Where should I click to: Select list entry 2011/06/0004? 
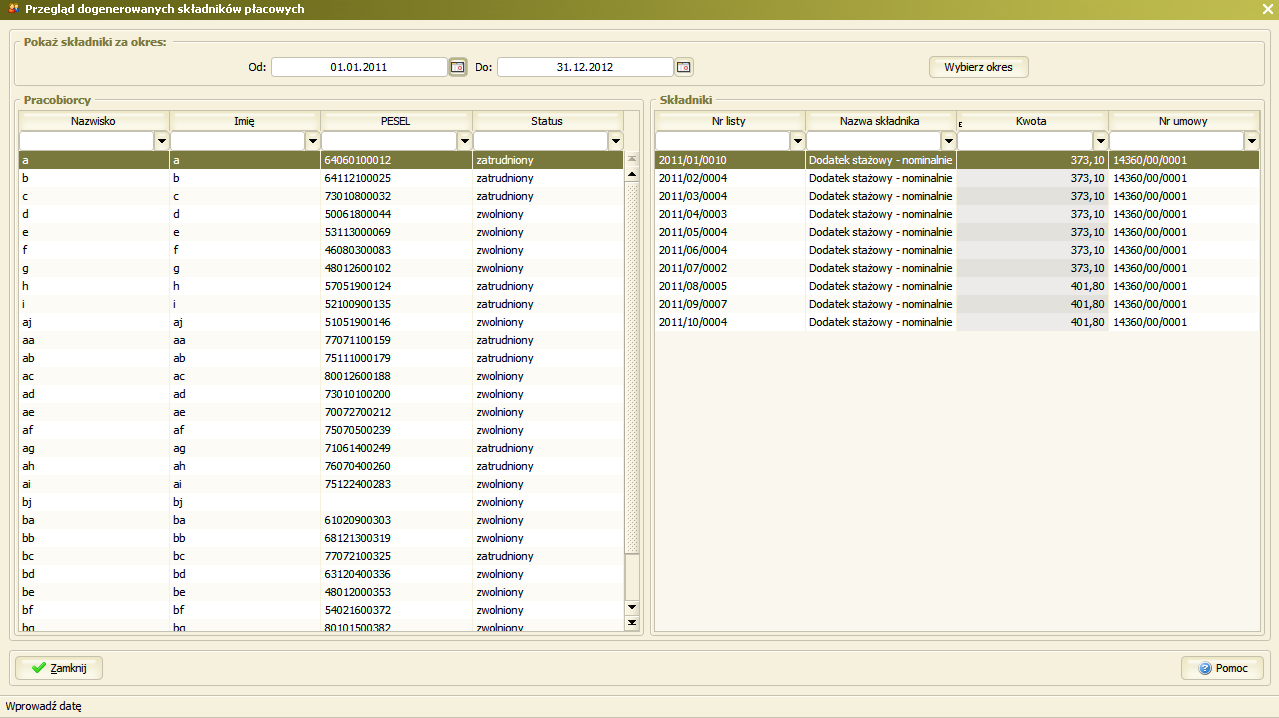pos(957,250)
